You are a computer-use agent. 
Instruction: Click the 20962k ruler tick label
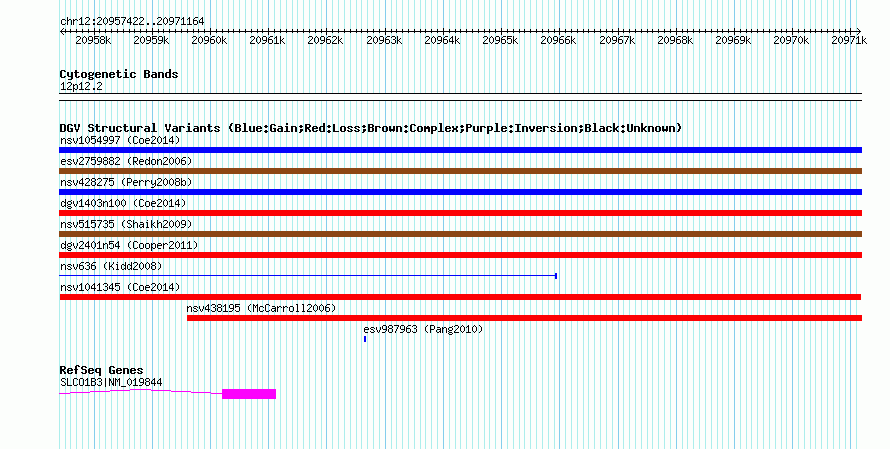click(325, 40)
